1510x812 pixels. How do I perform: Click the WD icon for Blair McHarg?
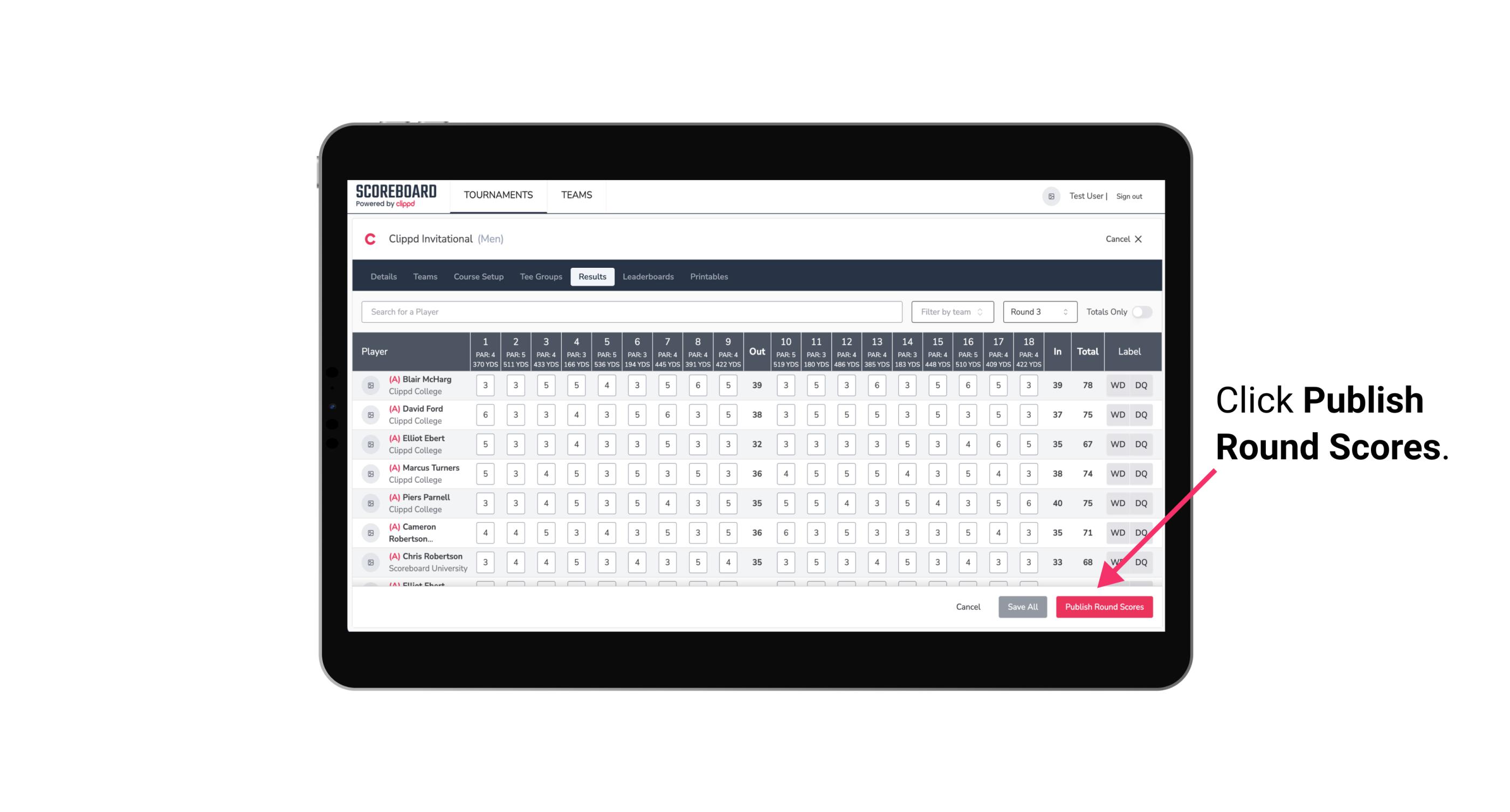[1118, 385]
